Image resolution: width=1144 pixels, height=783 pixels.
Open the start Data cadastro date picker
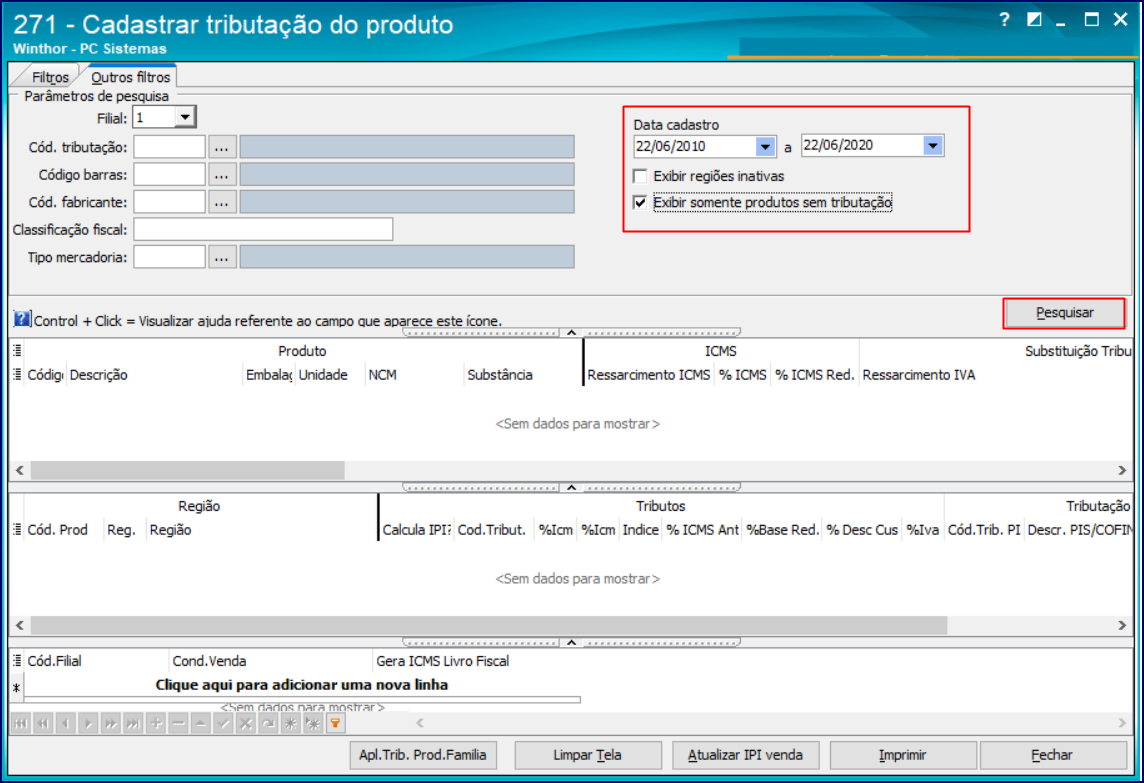(x=765, y=147)
